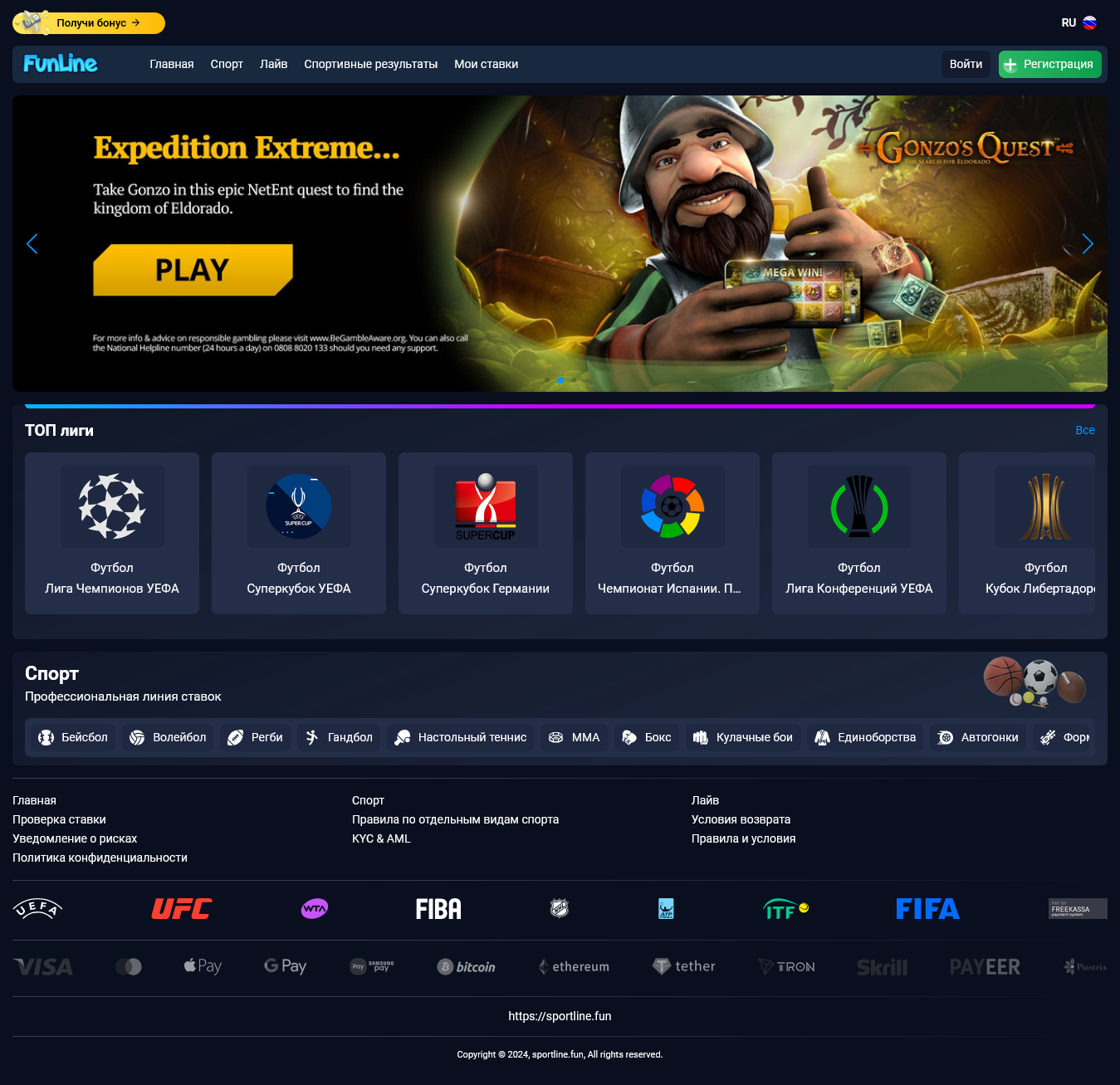This screenshot has width=1120, height=1085.
Task: Open the Суперкубок УЕФА league card
Action: [x=299, y=533]
